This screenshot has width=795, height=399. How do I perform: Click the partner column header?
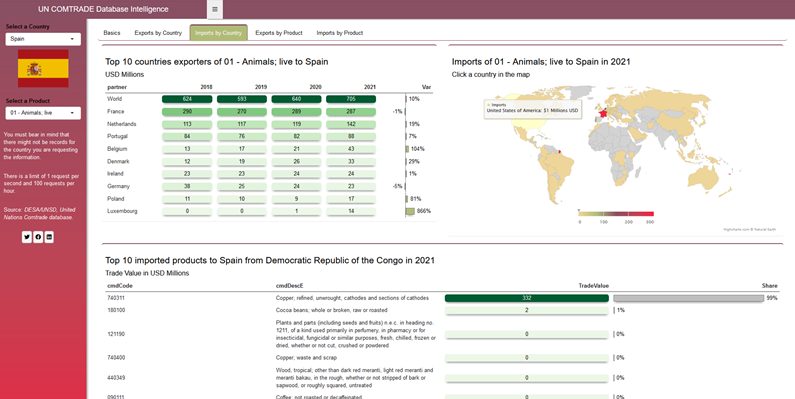pos(117,87)
